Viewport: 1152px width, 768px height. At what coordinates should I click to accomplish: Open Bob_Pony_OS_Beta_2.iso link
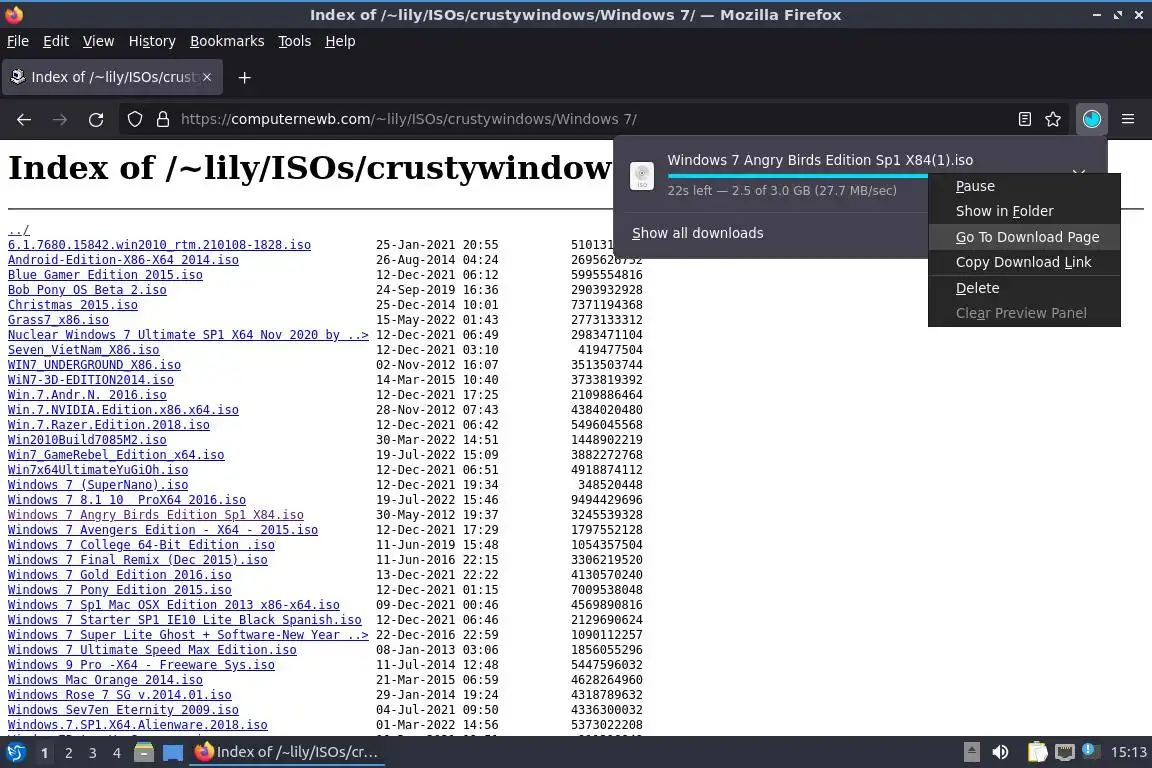[x=87, y=290]
